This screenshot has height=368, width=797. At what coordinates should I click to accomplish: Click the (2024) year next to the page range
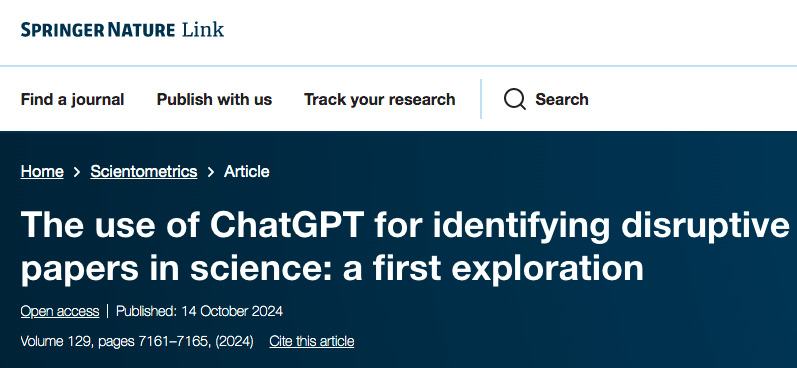pos(234,341)
